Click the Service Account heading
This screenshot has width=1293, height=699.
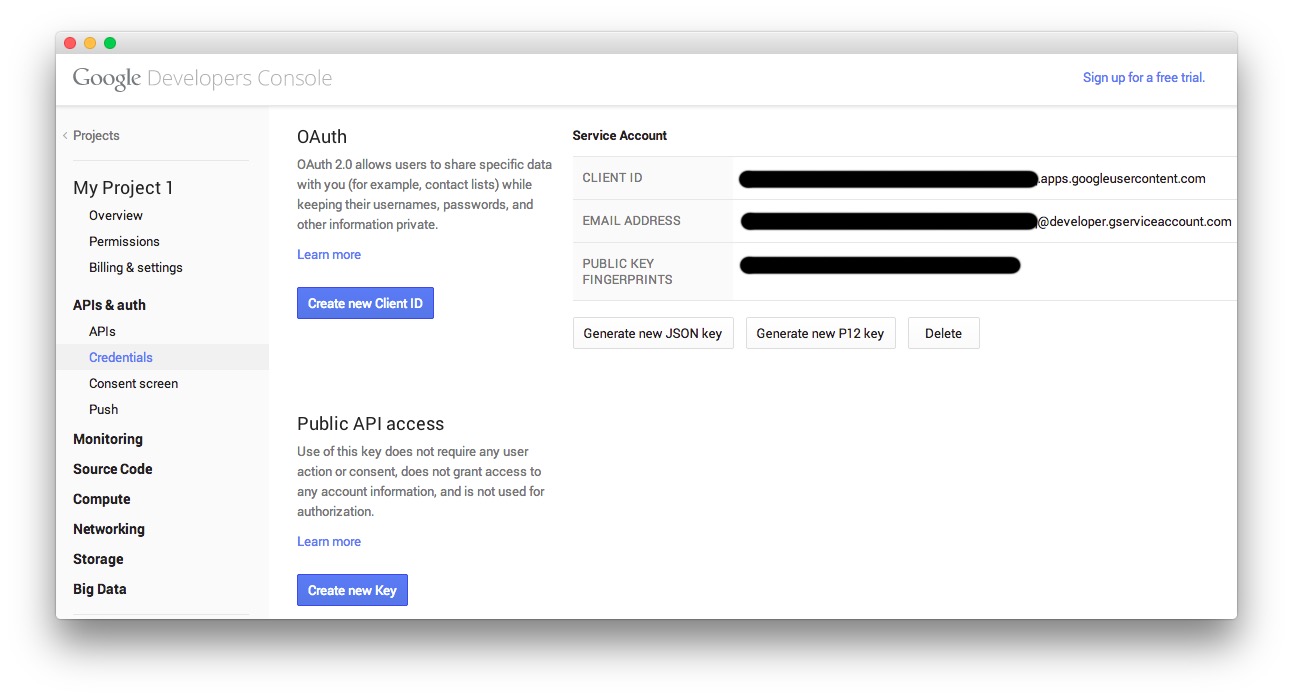point(620,136)
